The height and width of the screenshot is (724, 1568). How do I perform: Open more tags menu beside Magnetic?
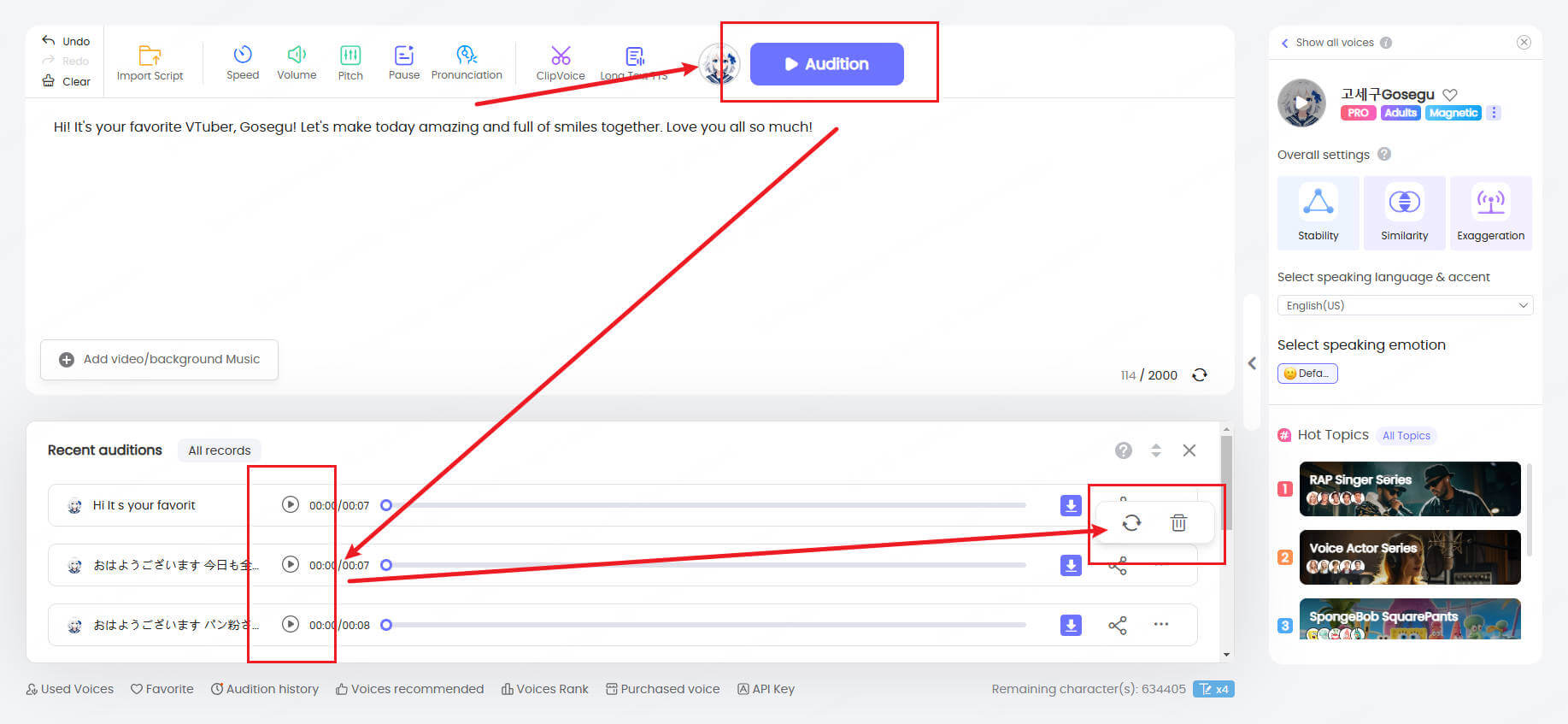1494,113
